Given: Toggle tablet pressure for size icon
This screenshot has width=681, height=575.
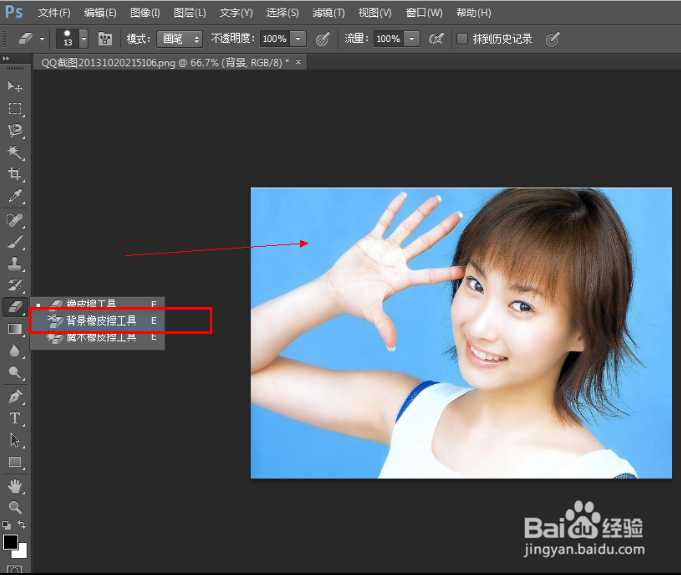Looking at the screenshot, I should tap(552, 39).
